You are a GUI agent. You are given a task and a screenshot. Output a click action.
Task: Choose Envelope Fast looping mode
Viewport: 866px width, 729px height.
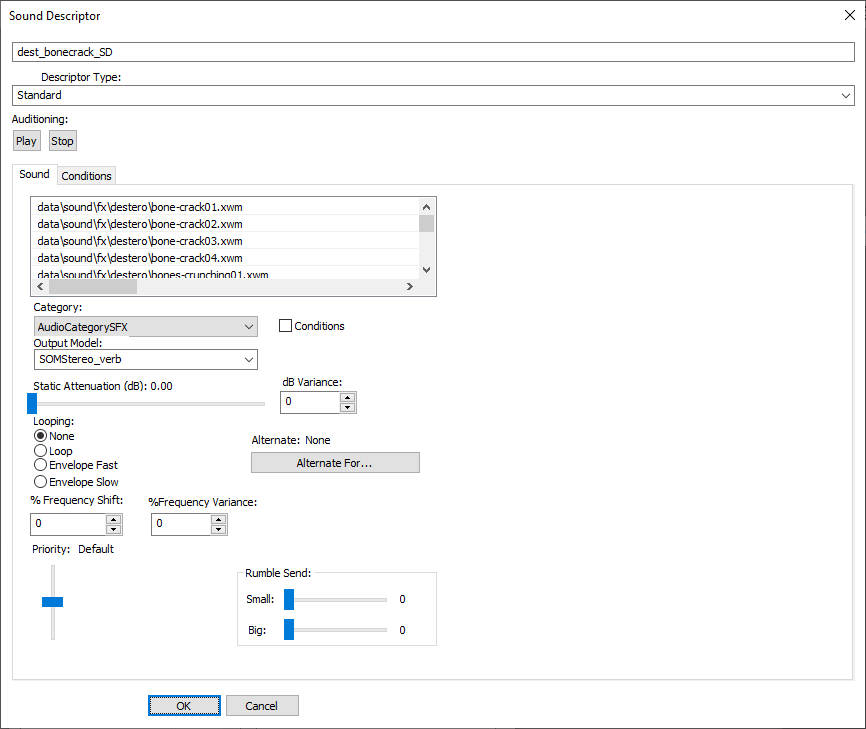[41, 466]
